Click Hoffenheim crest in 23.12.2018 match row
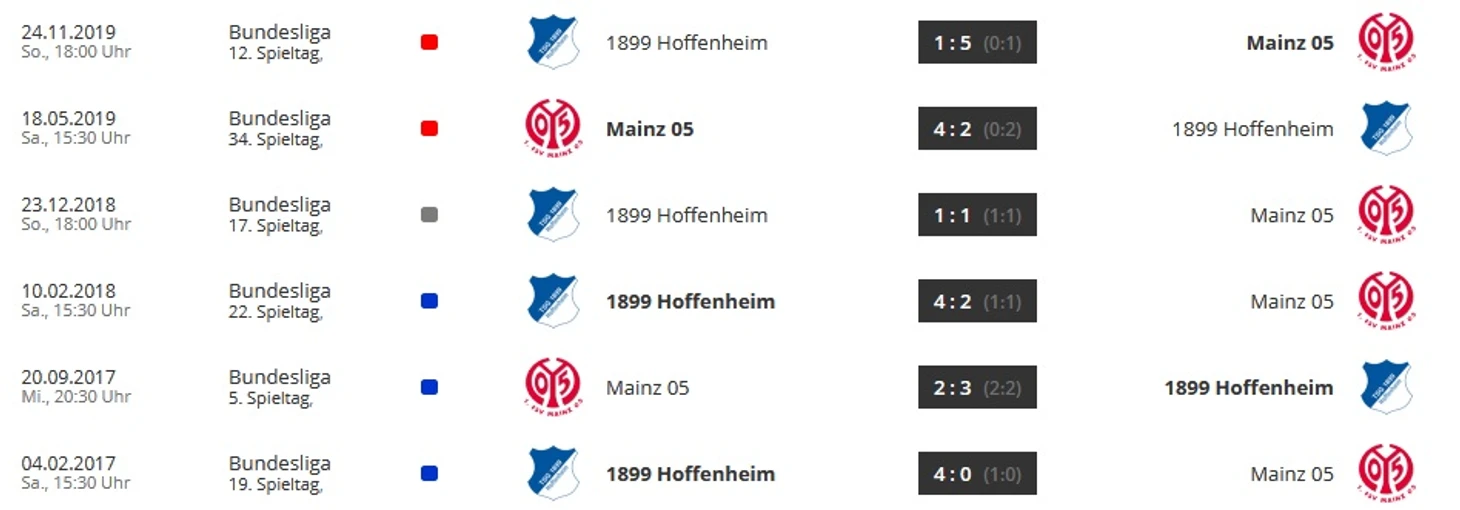The width and height of the screenshot is (1460, 510). pyautogui.click(x=553, y=214)
